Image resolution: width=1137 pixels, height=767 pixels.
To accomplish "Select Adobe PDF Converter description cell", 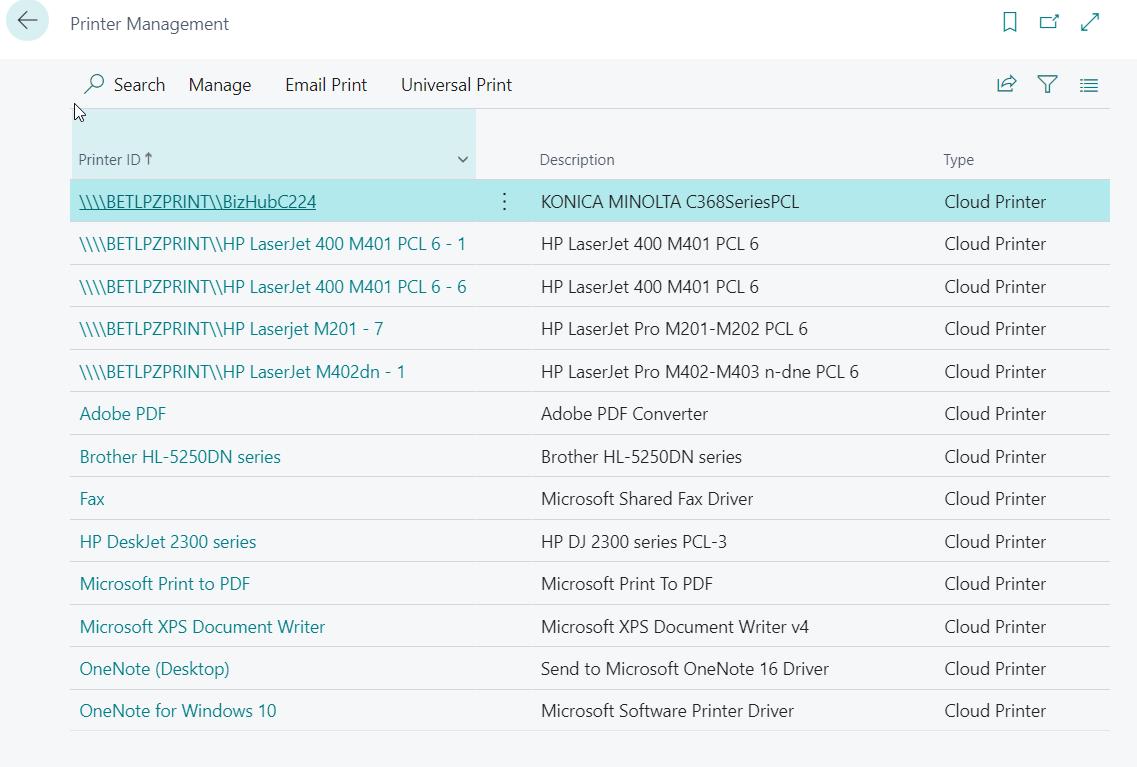I will click(624, 413).
